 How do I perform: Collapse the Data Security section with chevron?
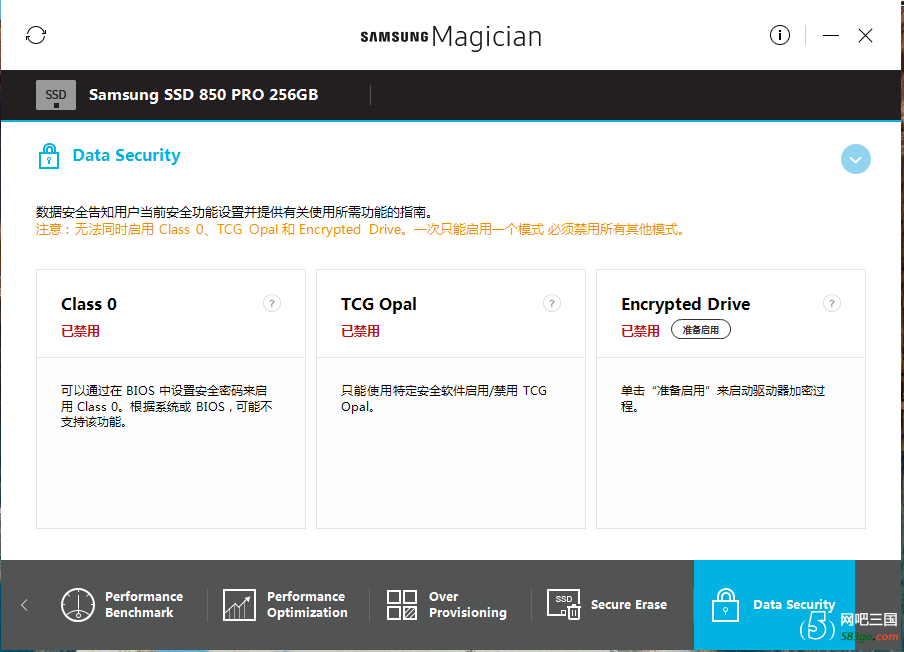856,159
